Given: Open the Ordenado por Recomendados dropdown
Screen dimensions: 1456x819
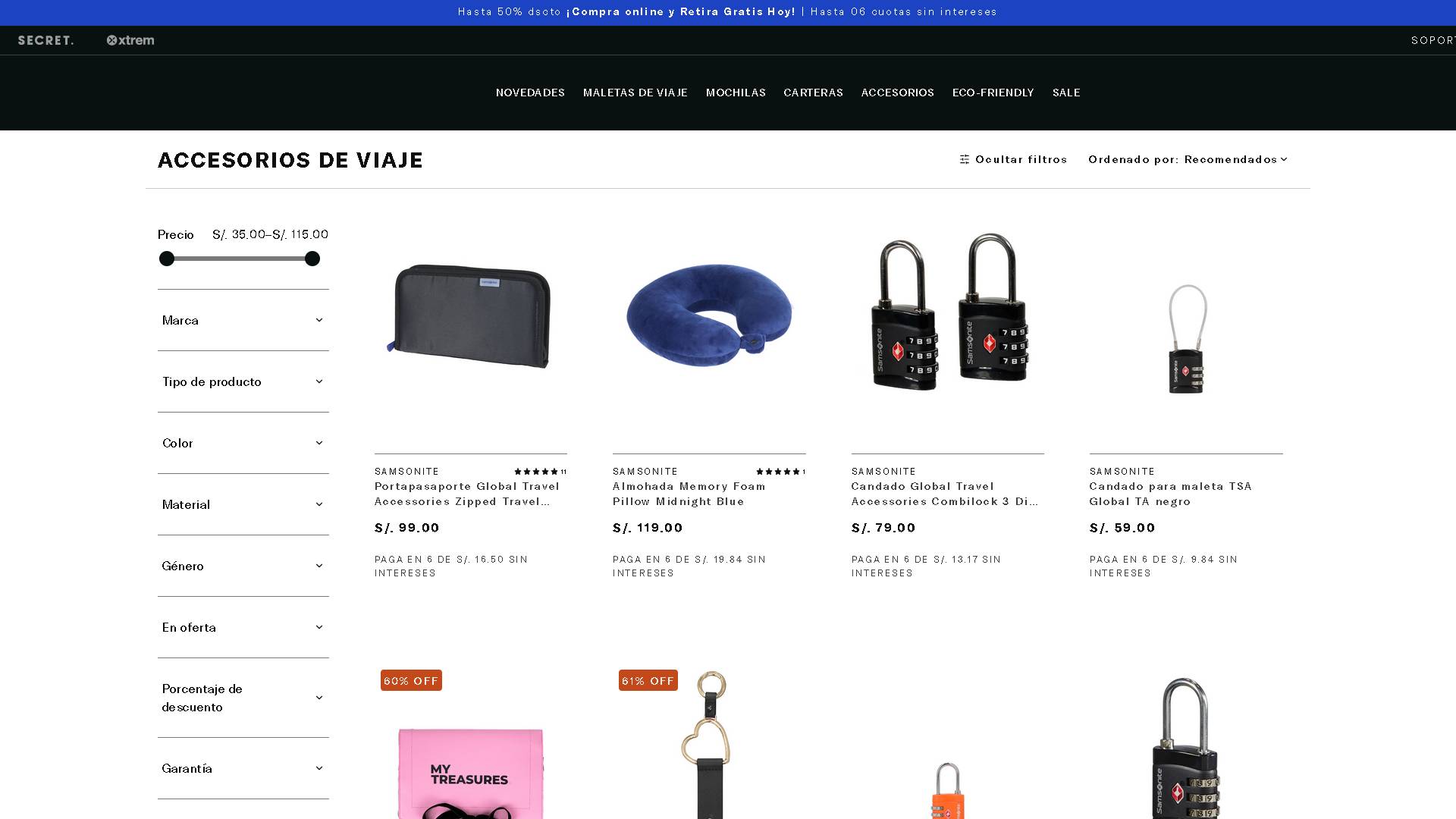Looking at the screenshot, I should (1188, 159).
